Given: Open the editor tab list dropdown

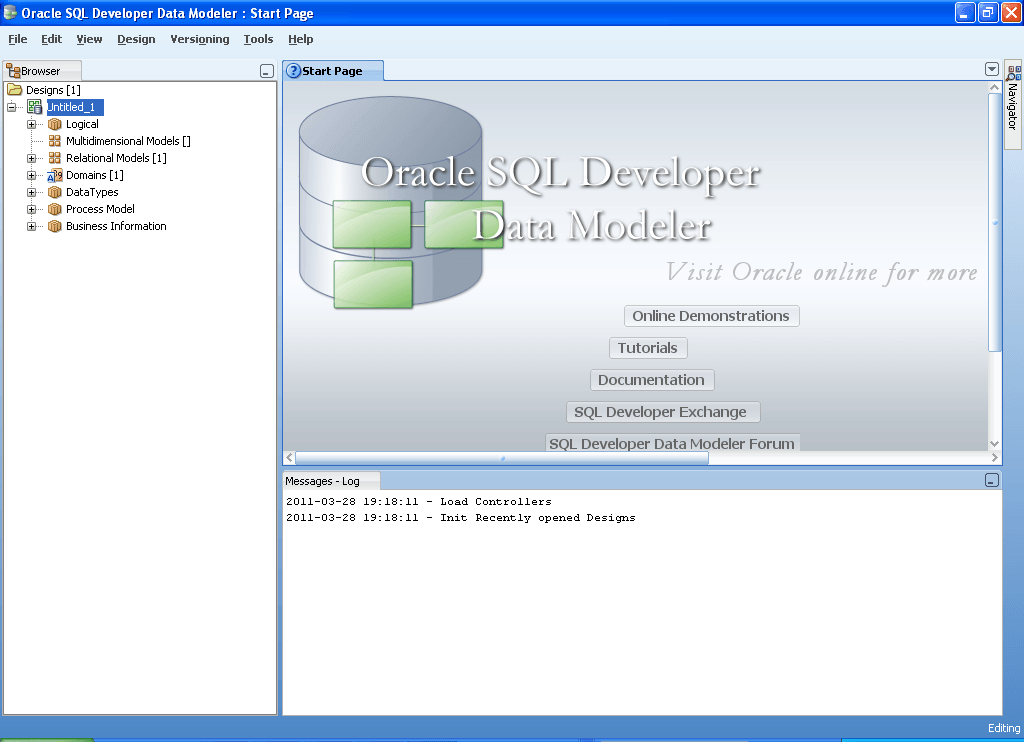Looking at the screenshot, I should tap(991, 69).
